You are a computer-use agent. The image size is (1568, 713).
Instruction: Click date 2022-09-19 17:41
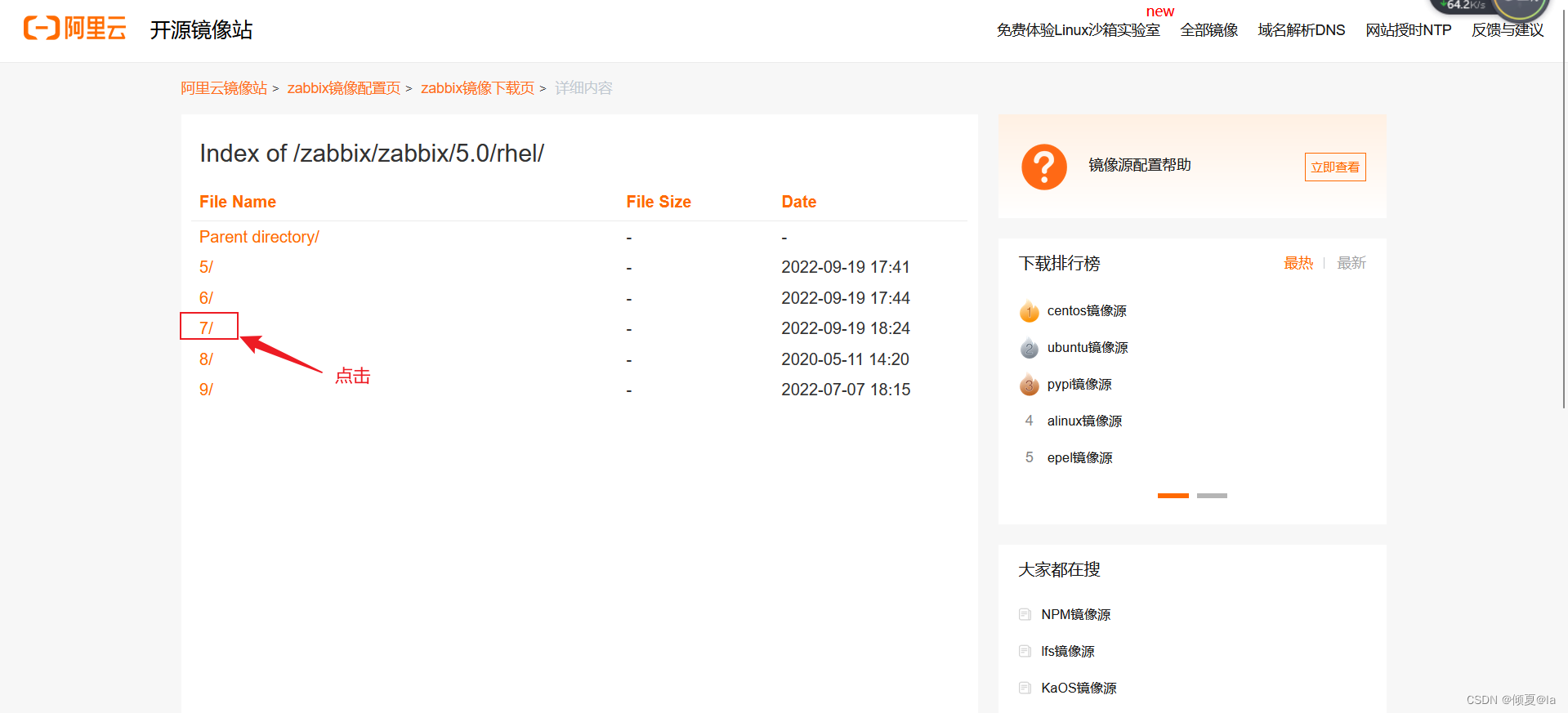click(x=846, y=267)
